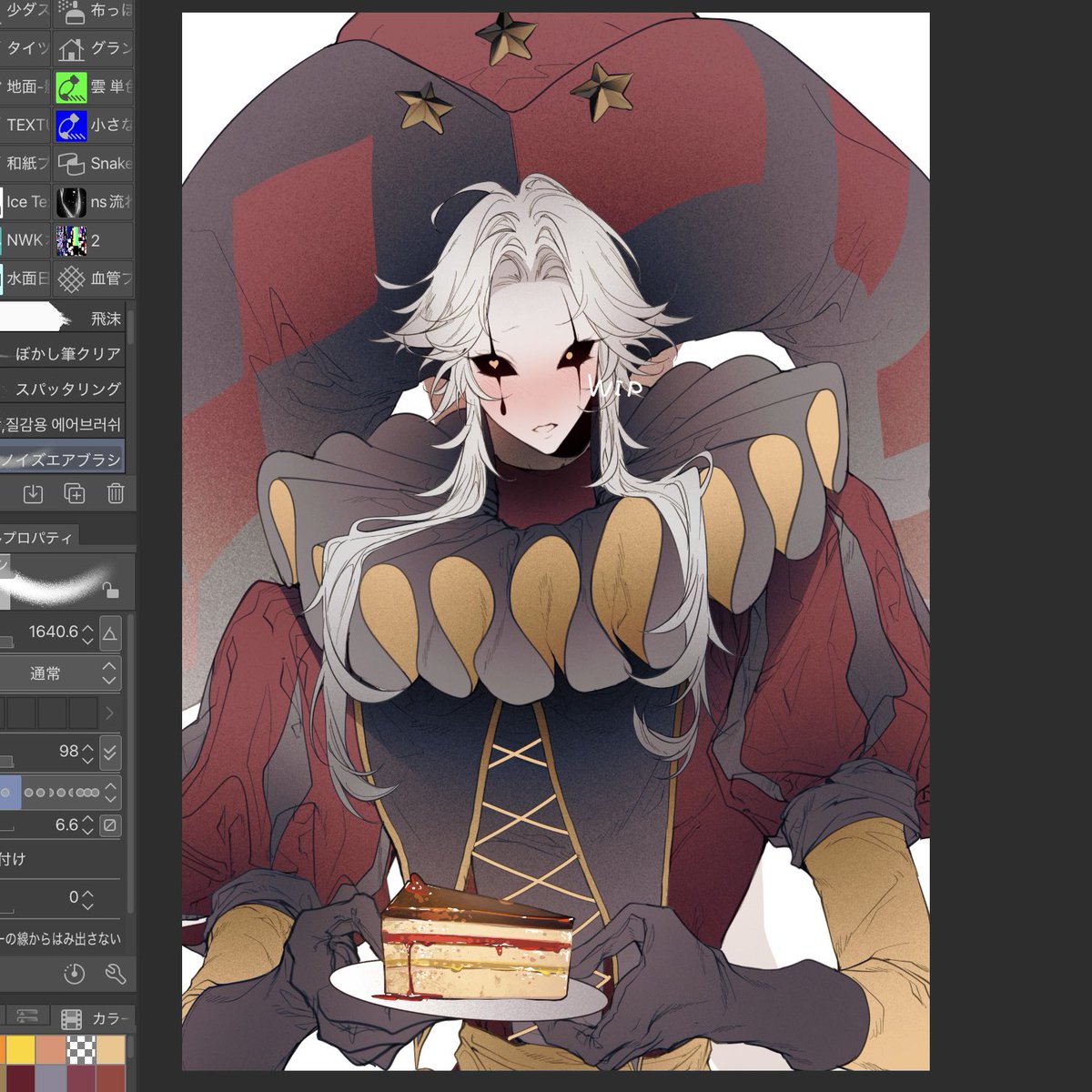This screenshot has height=1092, width=1092.
Task: Click the の線からはみ出さない setting label
Action: pos(60,938)
